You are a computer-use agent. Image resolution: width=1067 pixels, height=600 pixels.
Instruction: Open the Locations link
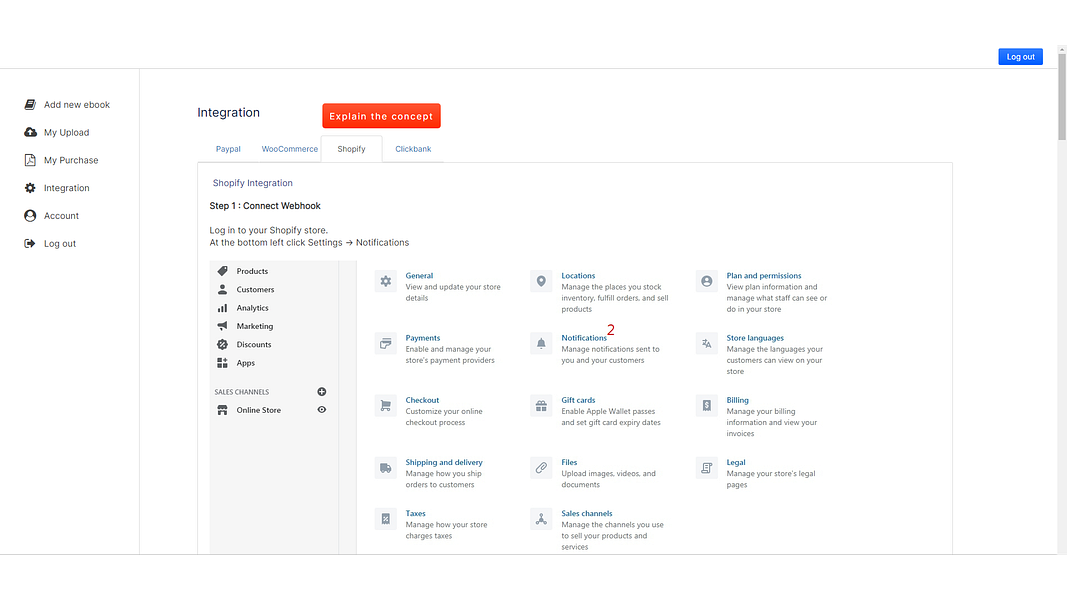point(578,276)
